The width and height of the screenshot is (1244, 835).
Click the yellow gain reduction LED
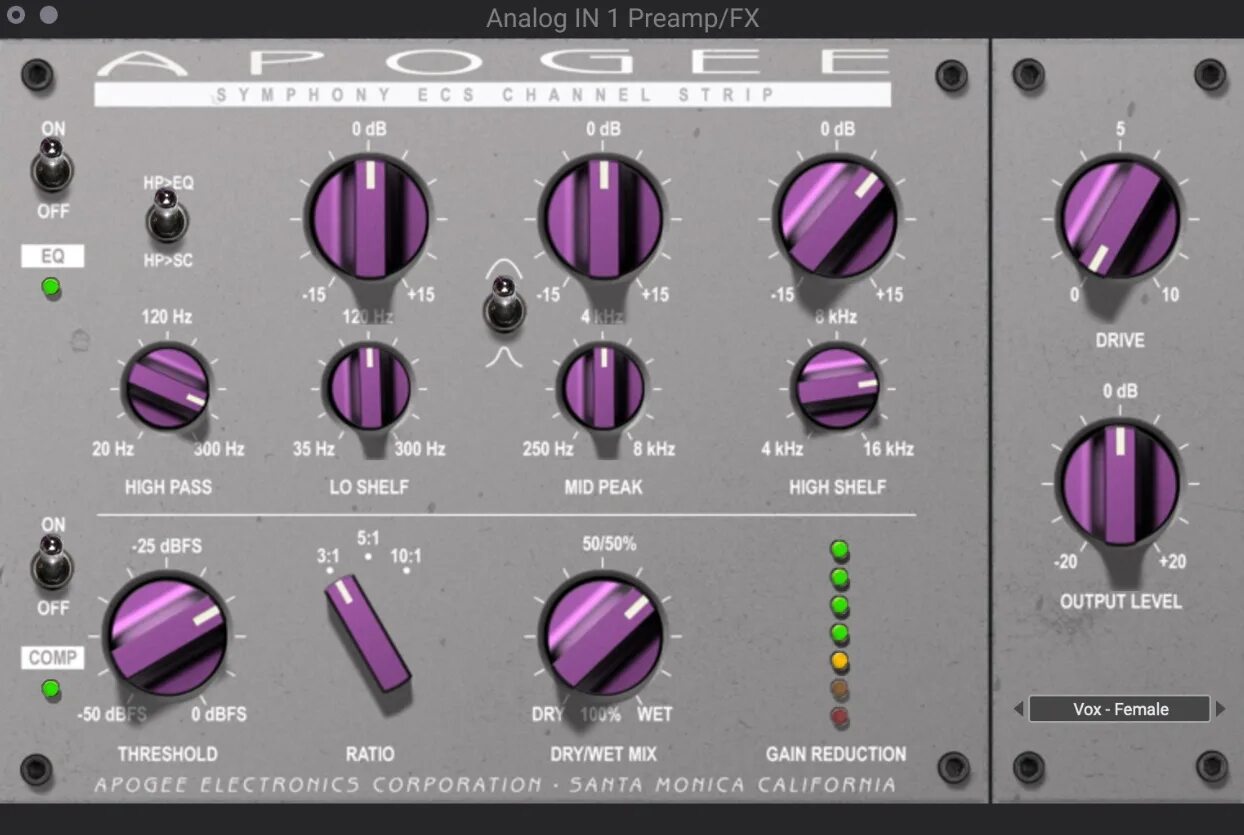point(840,661)
